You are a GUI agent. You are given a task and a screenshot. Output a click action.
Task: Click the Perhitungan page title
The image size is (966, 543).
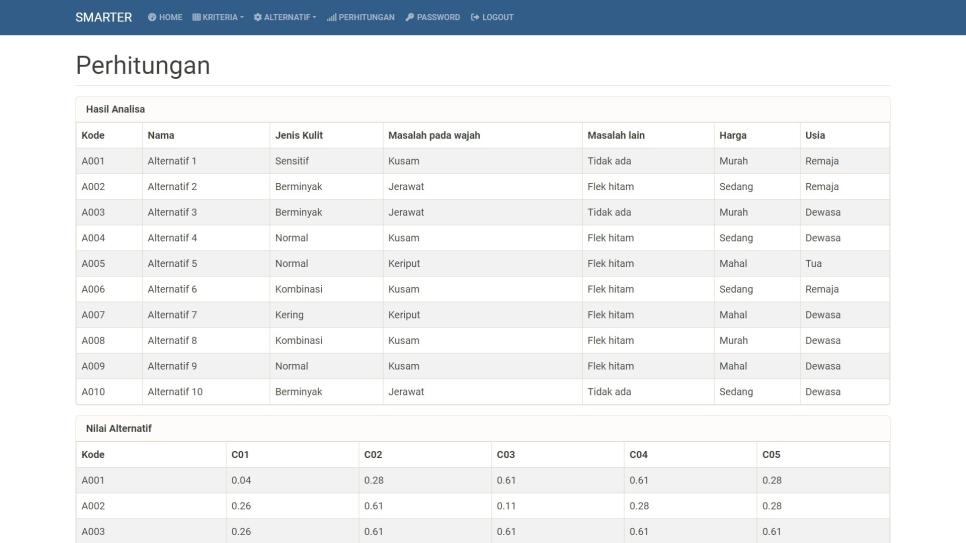(x=143, y=65)
